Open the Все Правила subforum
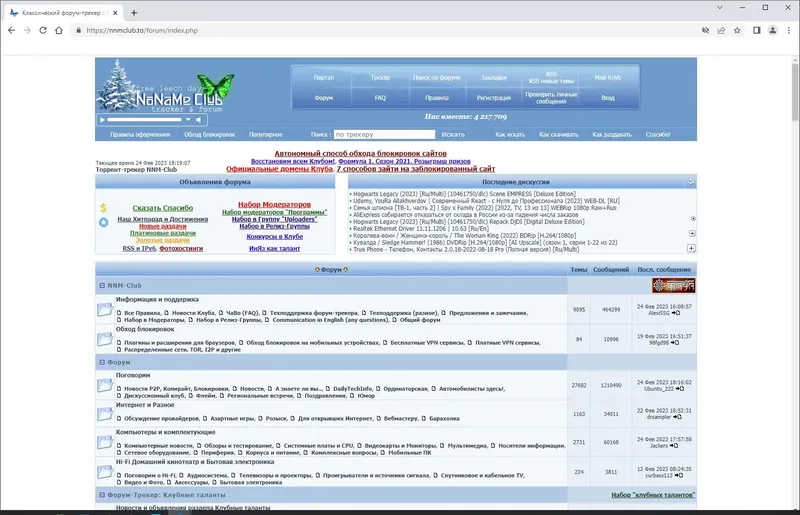The height and width of the screenshot is (515, 800). (x=141, y=313)
